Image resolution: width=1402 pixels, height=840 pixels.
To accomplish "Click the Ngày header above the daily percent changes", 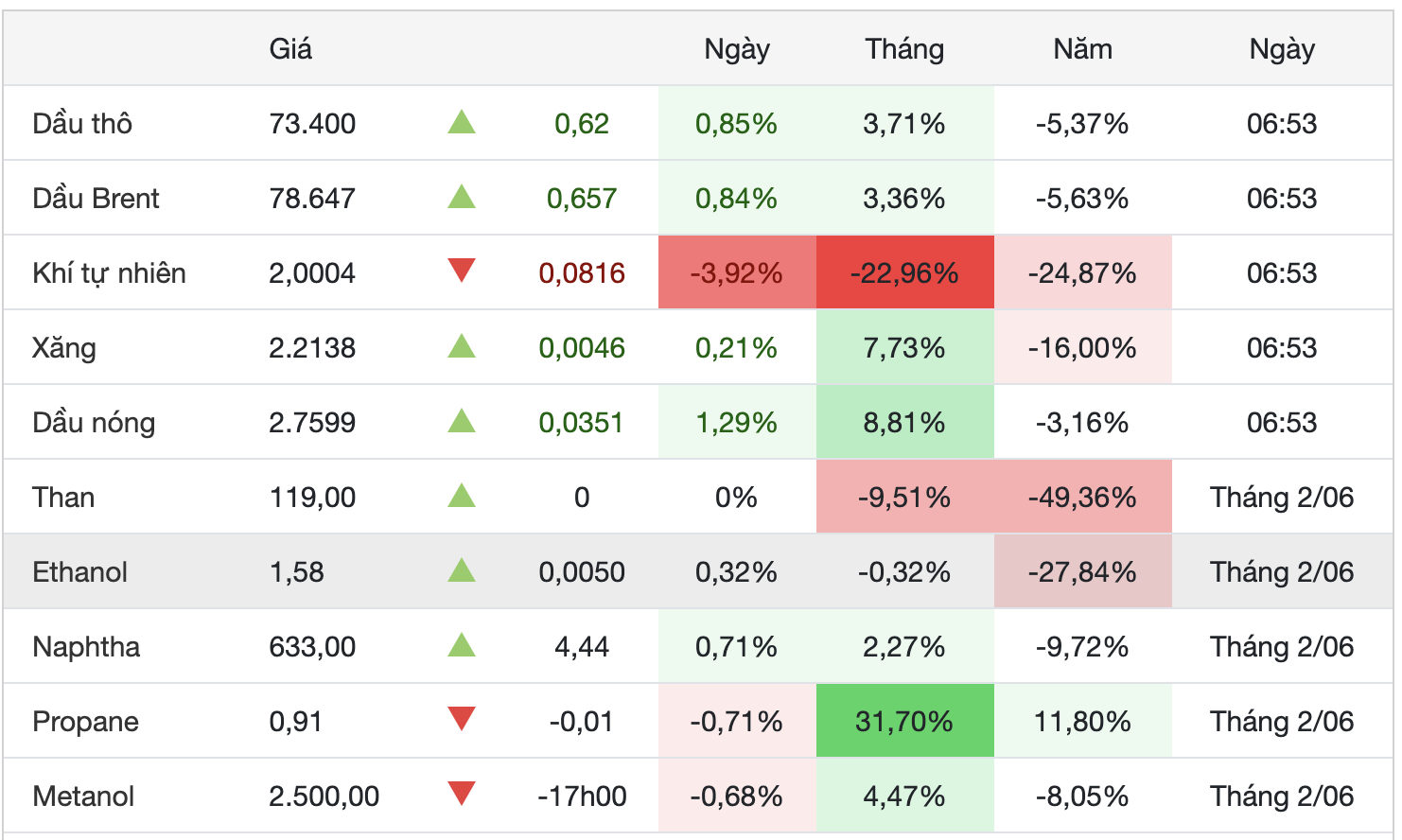I will pyautogui.click(x=737, y=49).
